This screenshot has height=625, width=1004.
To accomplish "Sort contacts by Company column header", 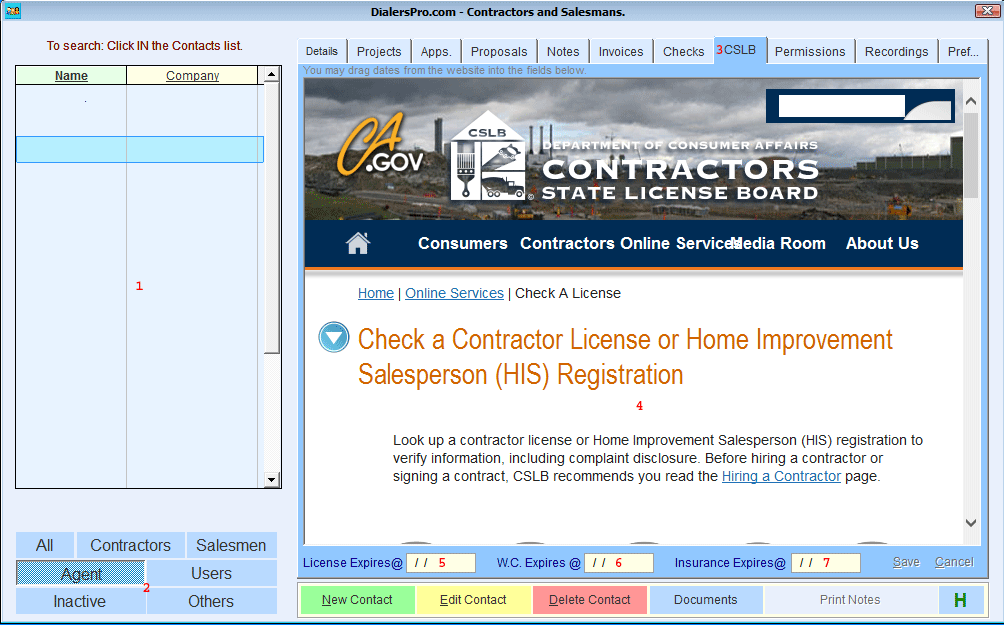I will coord(192,76).
